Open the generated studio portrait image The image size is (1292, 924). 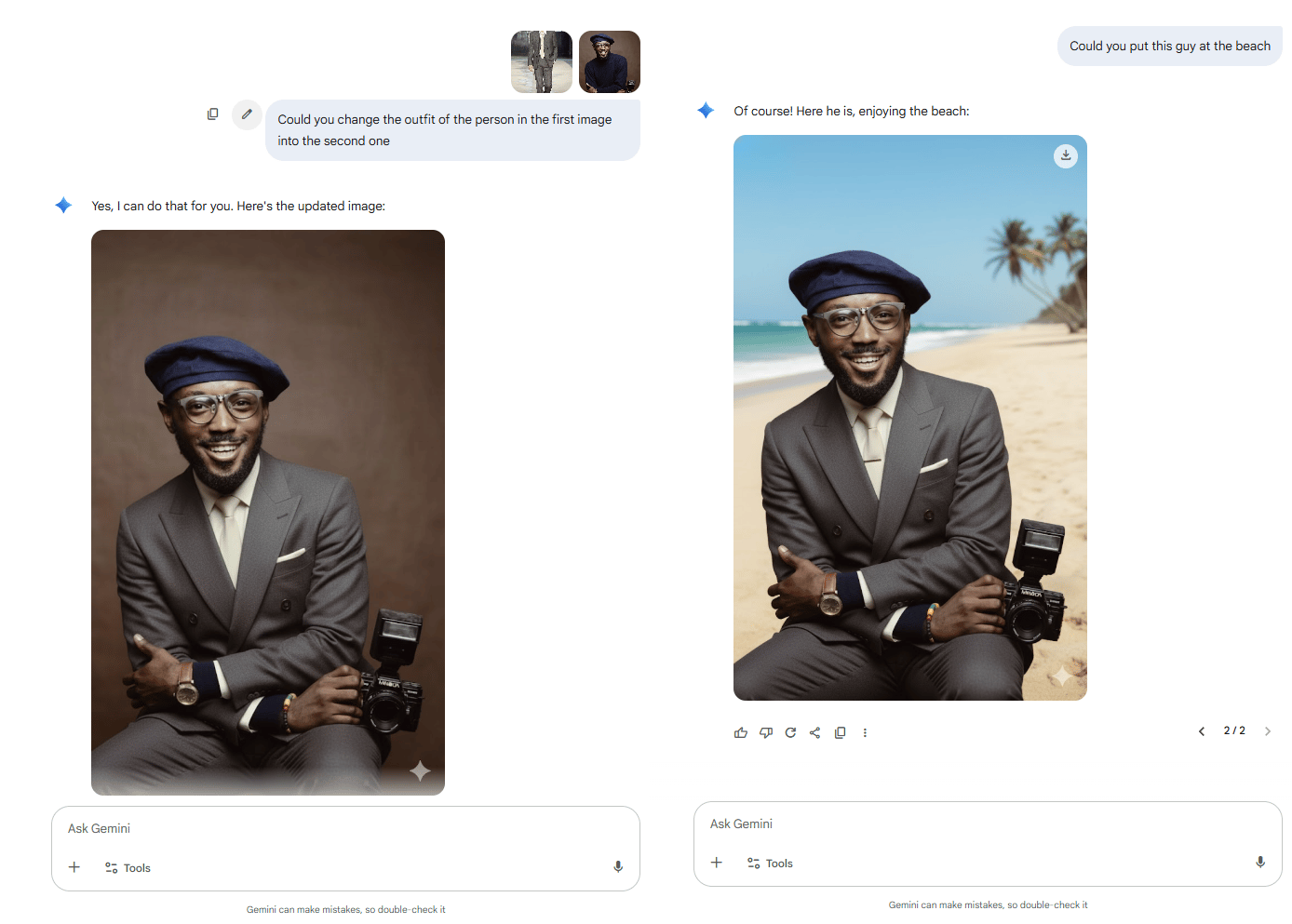[268, 513]
